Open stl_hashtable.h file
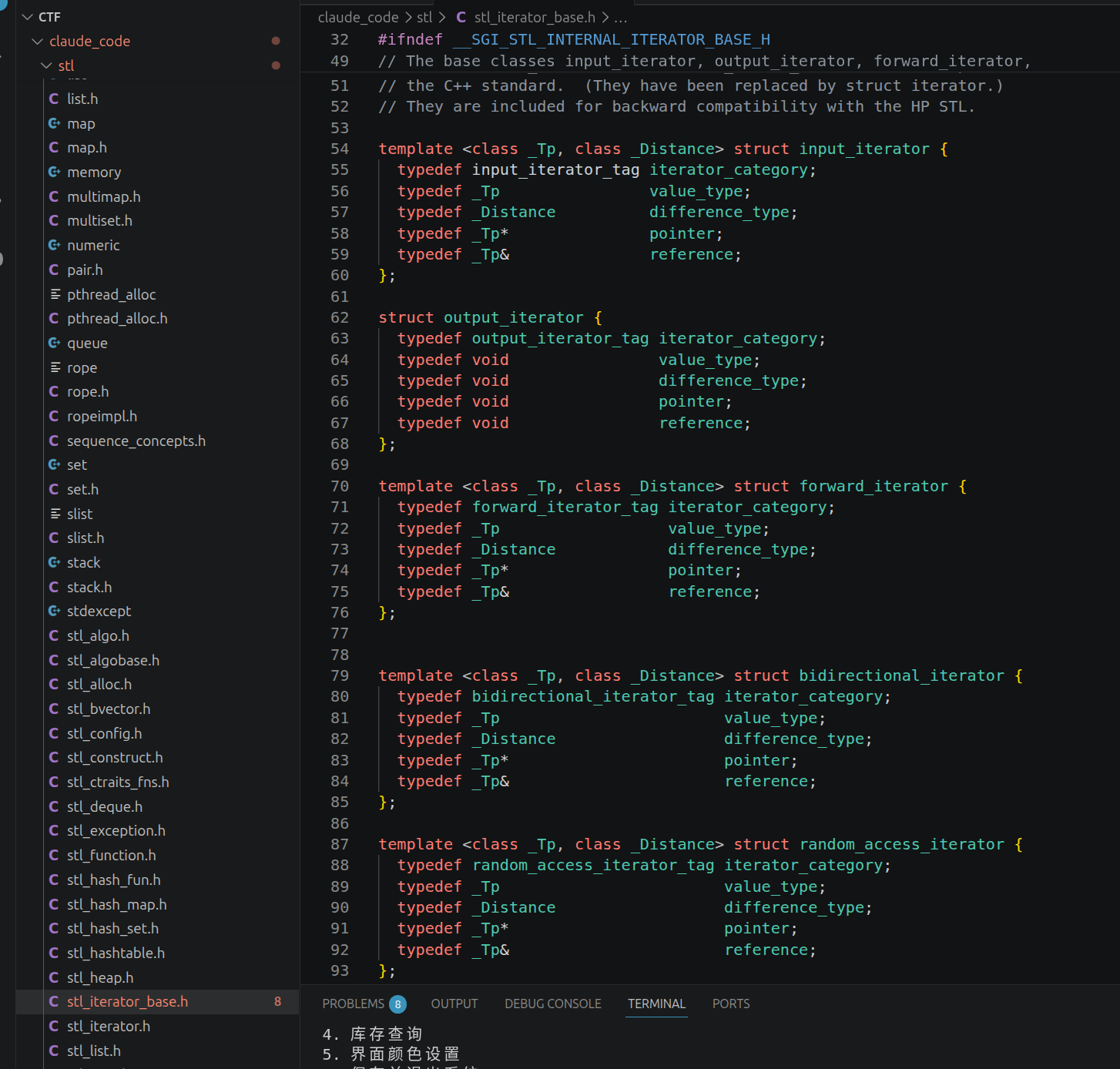 [x=116, y=953]
